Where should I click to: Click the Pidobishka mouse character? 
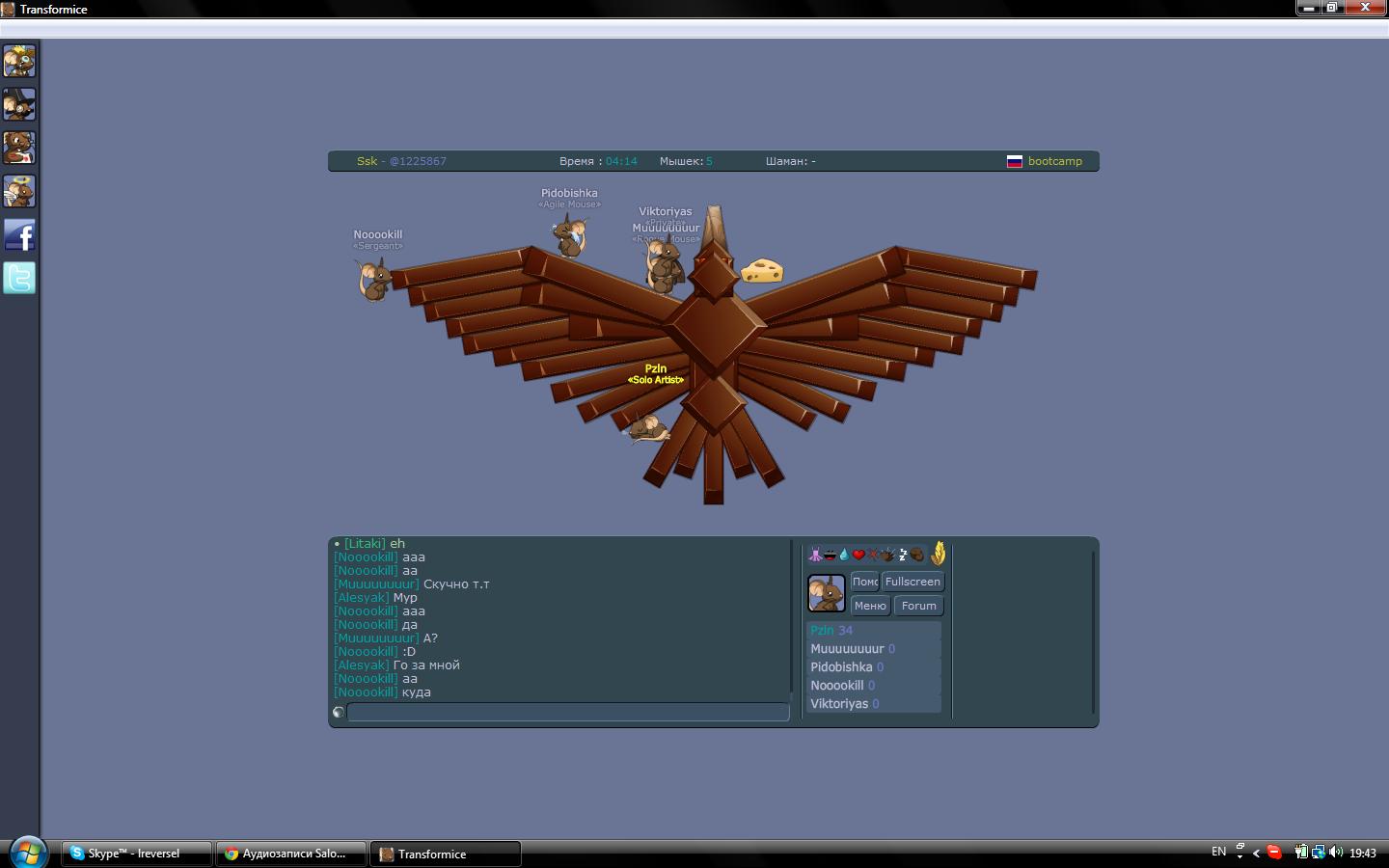pyautogui.click(x=570, y=236)
